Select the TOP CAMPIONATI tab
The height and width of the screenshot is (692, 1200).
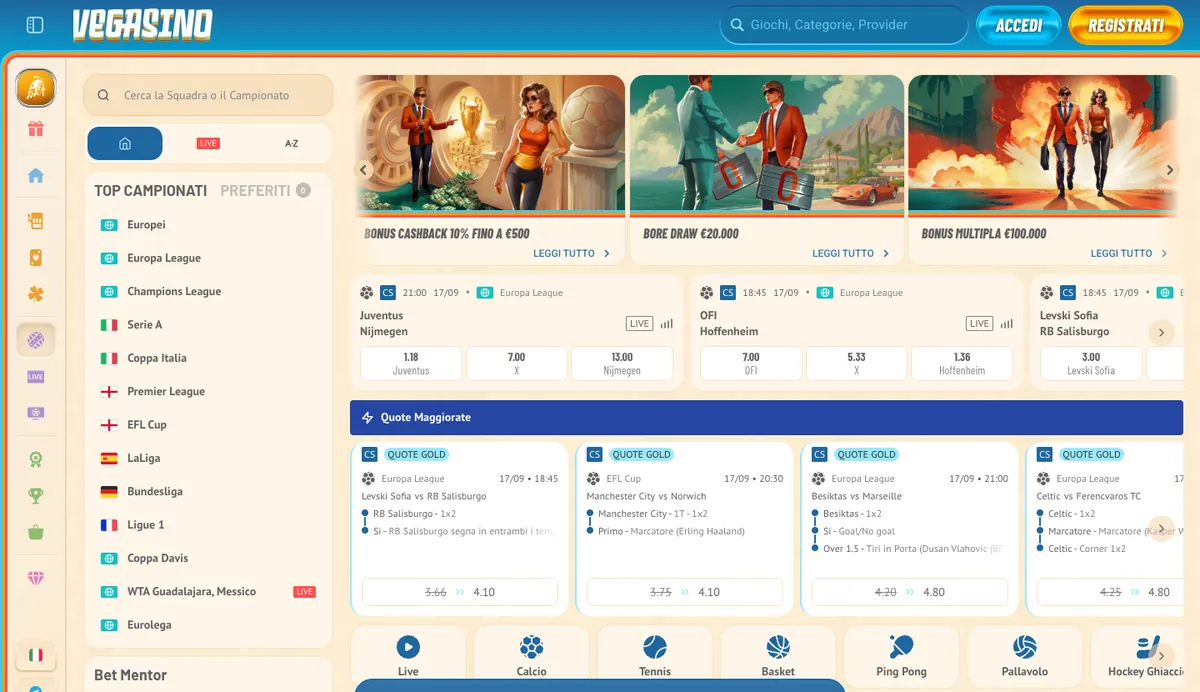click(151, 190)
